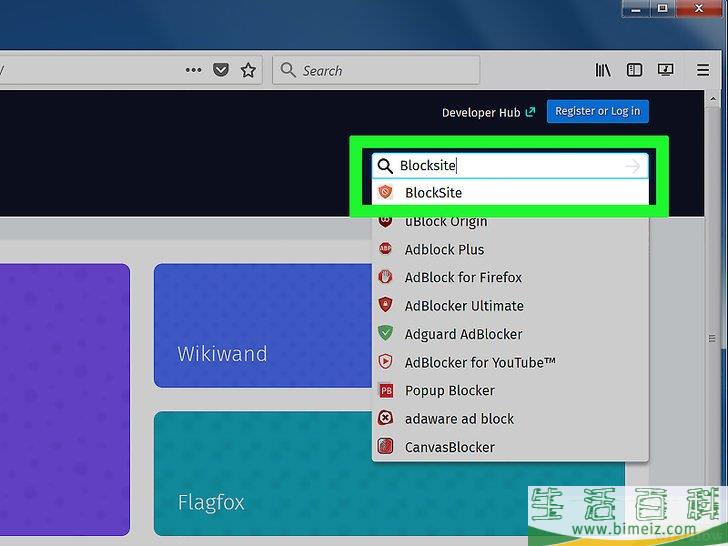
Task: Click the Register or Log in button
Action: (x=598, y=111)
